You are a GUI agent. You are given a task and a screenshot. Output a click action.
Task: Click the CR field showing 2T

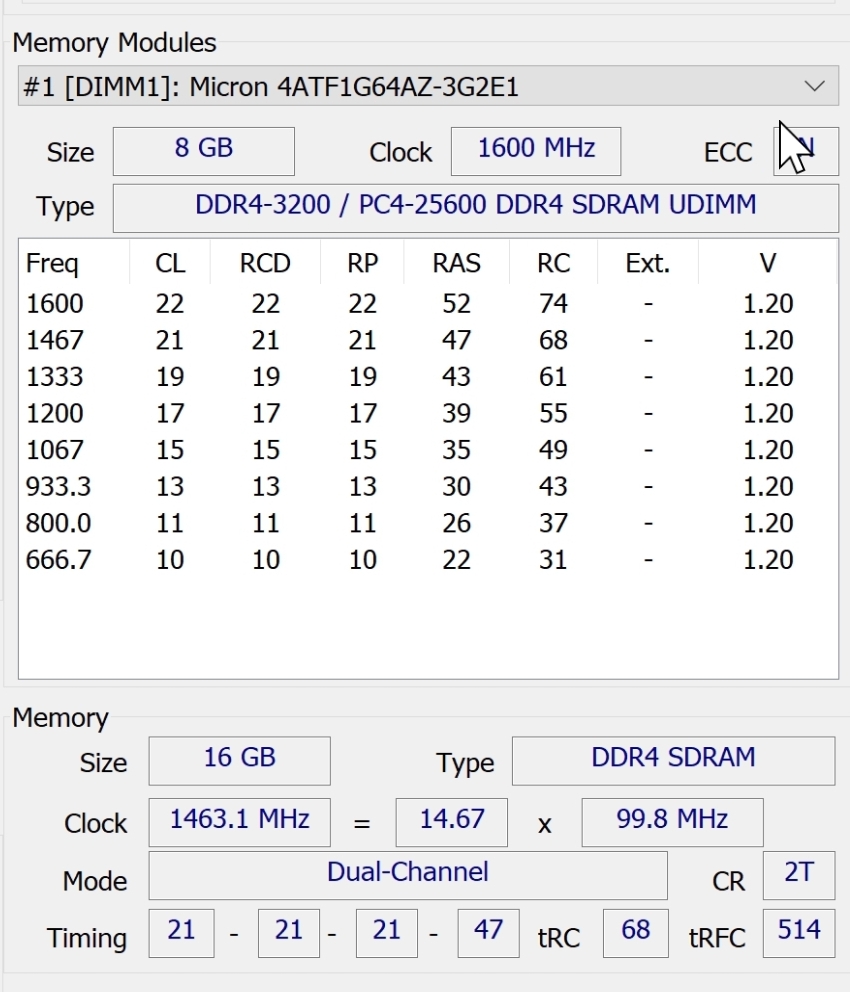tap(798, 873)
